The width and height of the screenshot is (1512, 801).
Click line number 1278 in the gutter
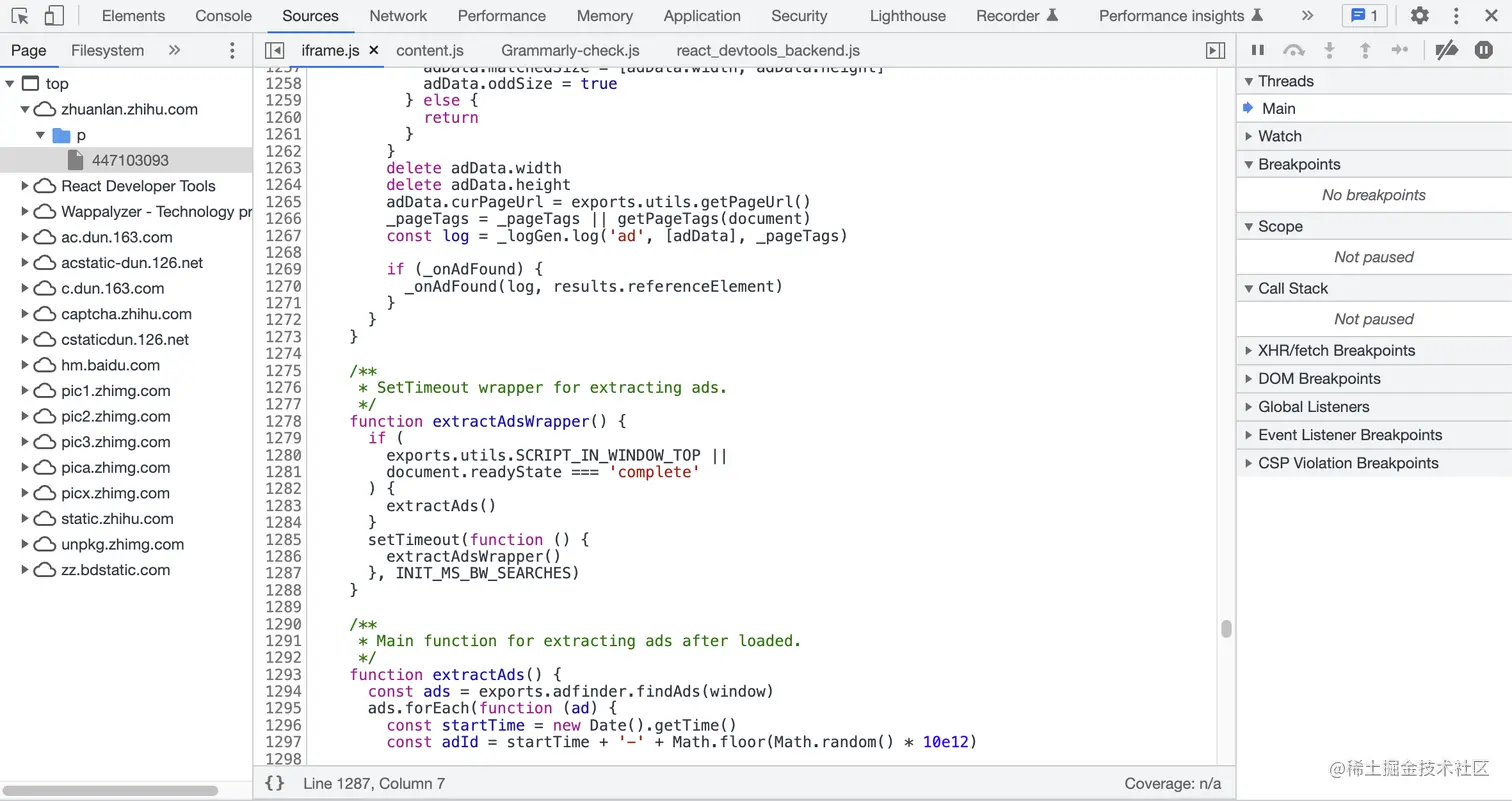(283, 421)
